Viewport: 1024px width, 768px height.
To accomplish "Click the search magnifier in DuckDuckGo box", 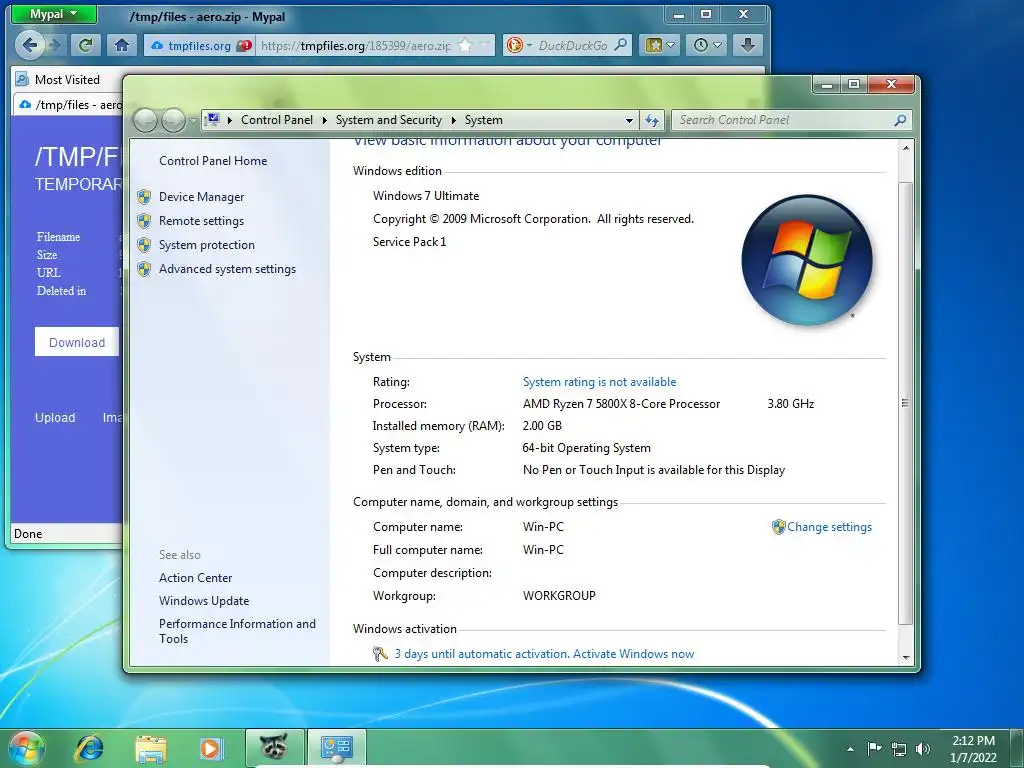I will [x=621, y=45].
